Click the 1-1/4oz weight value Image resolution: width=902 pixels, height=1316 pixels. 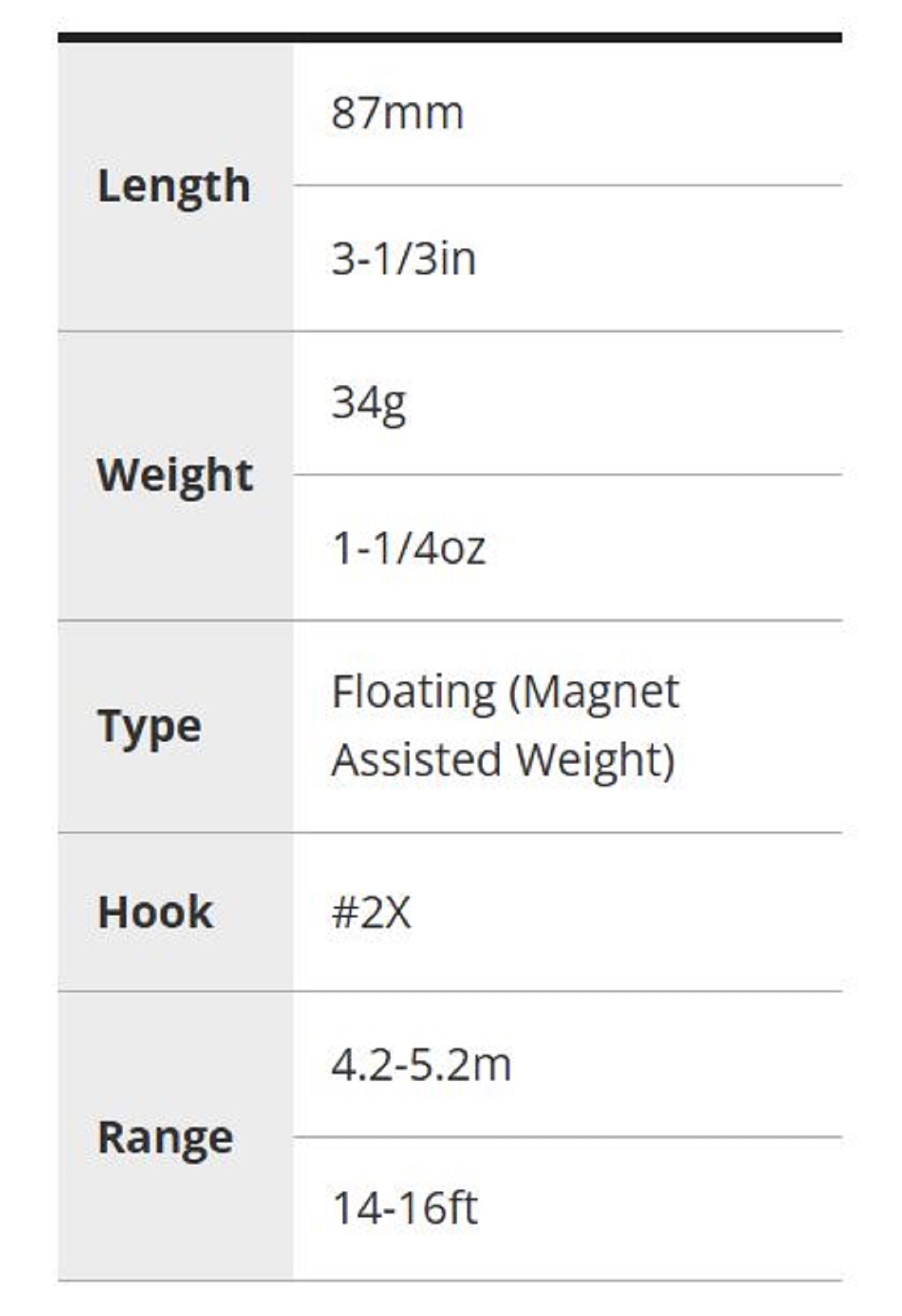coord(409,548)
